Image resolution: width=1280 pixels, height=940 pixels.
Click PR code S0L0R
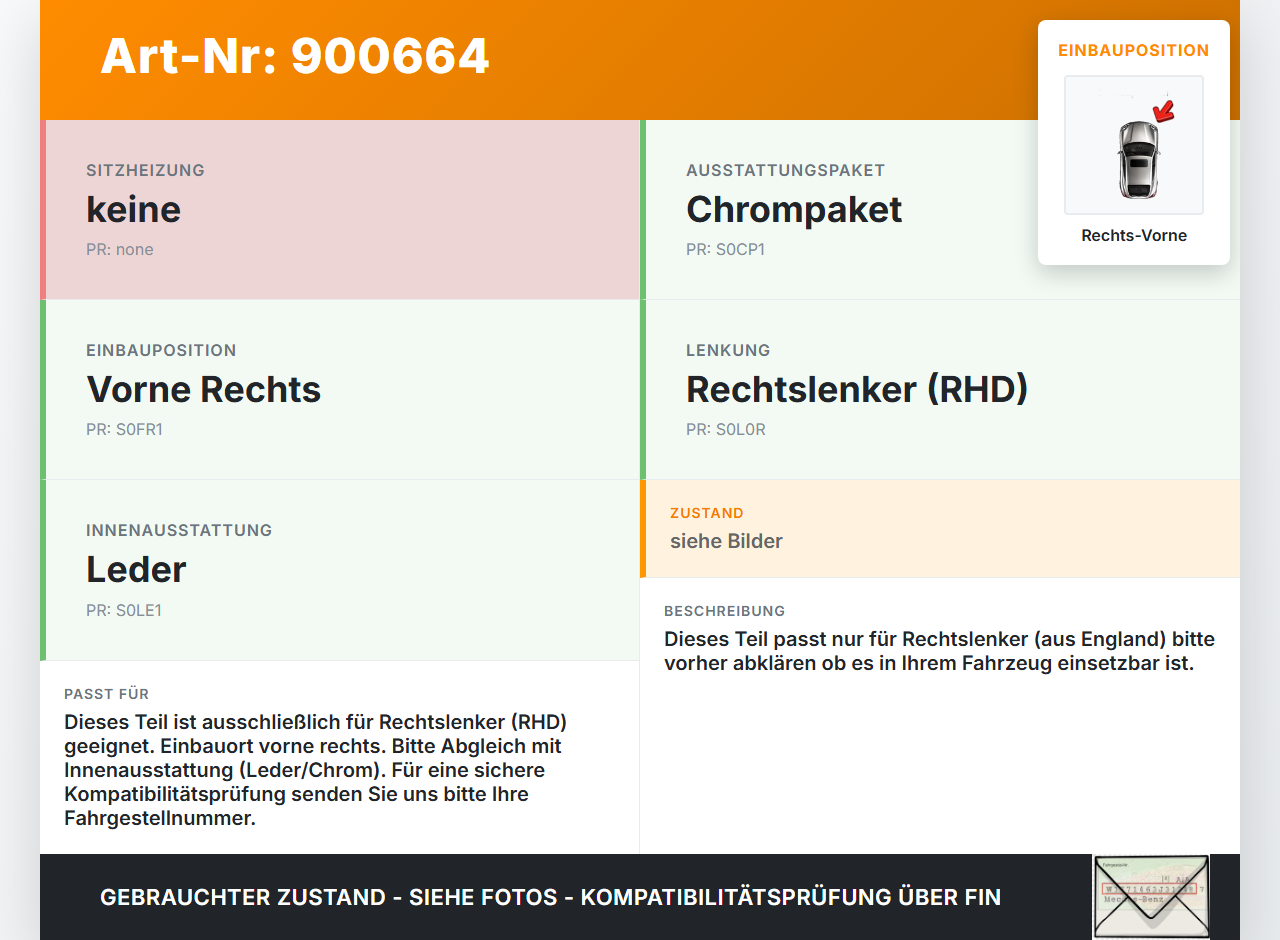(726, 430)
